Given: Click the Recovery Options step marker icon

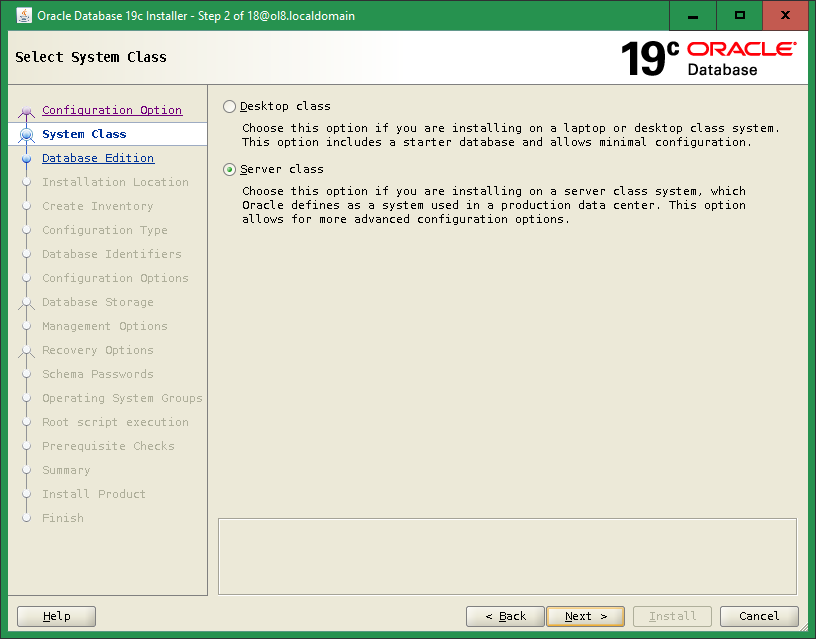Looking at the screenshot, I should pyautogui.click(x=27, y=351).
